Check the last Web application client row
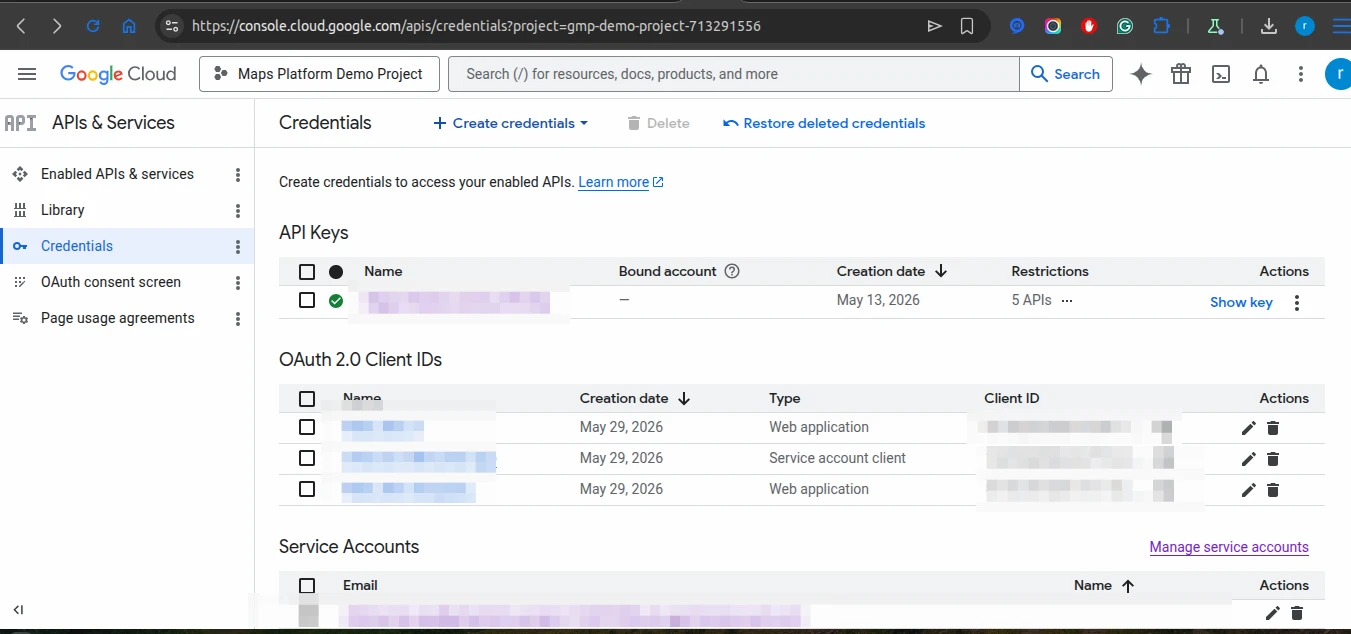The image size is (1351, 634). coord(307,489)
